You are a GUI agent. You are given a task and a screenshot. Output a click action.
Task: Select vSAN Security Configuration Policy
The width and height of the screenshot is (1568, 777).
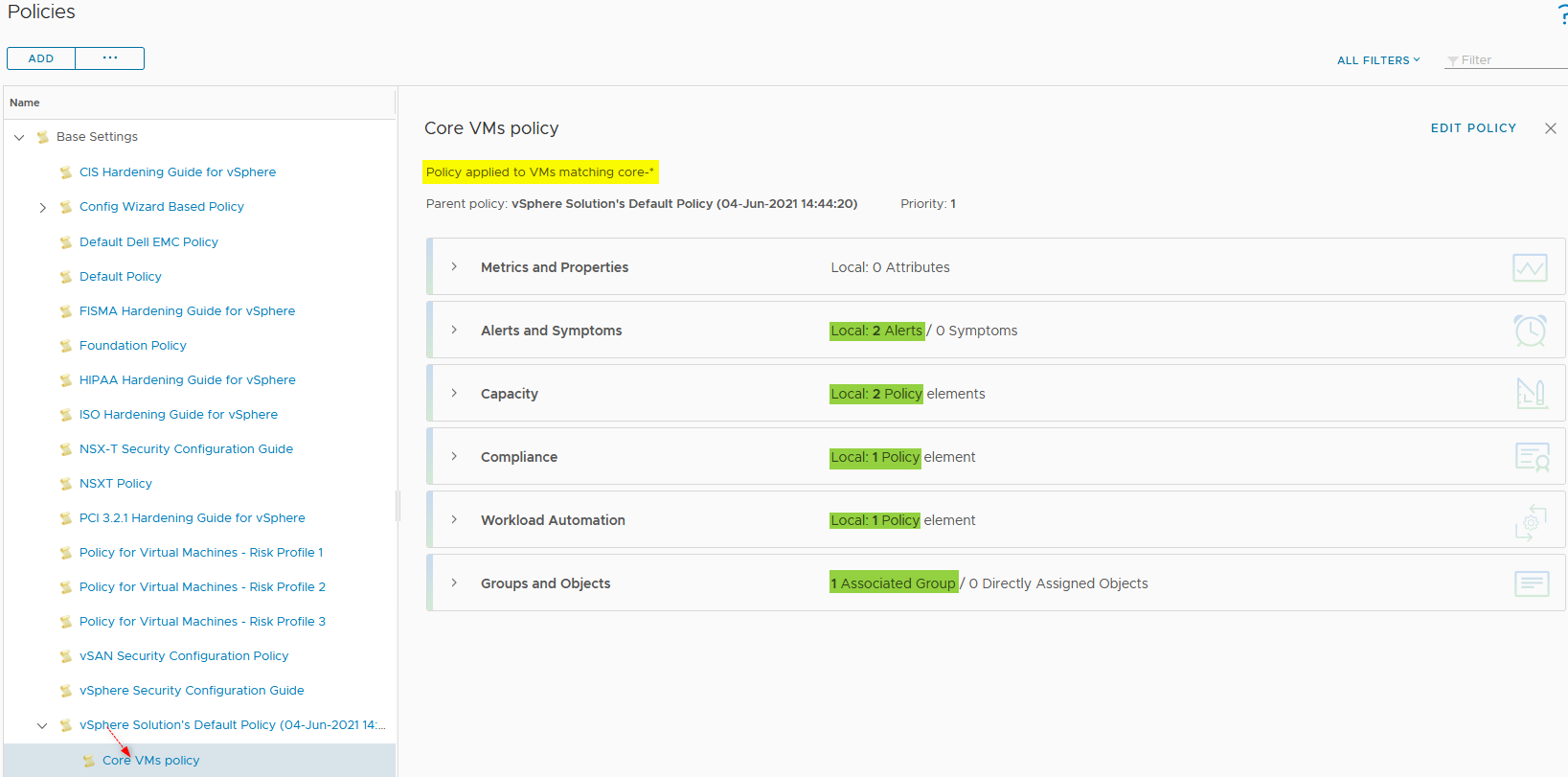tap(184, 655)
